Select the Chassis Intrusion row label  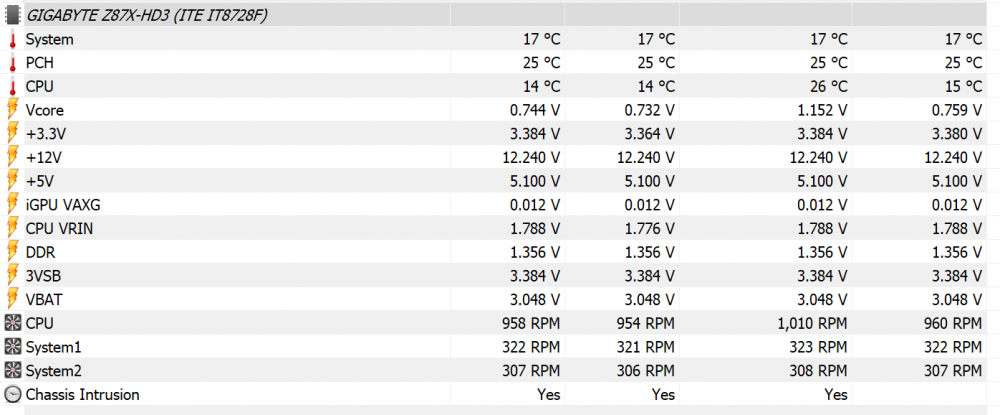coord(82,394)
